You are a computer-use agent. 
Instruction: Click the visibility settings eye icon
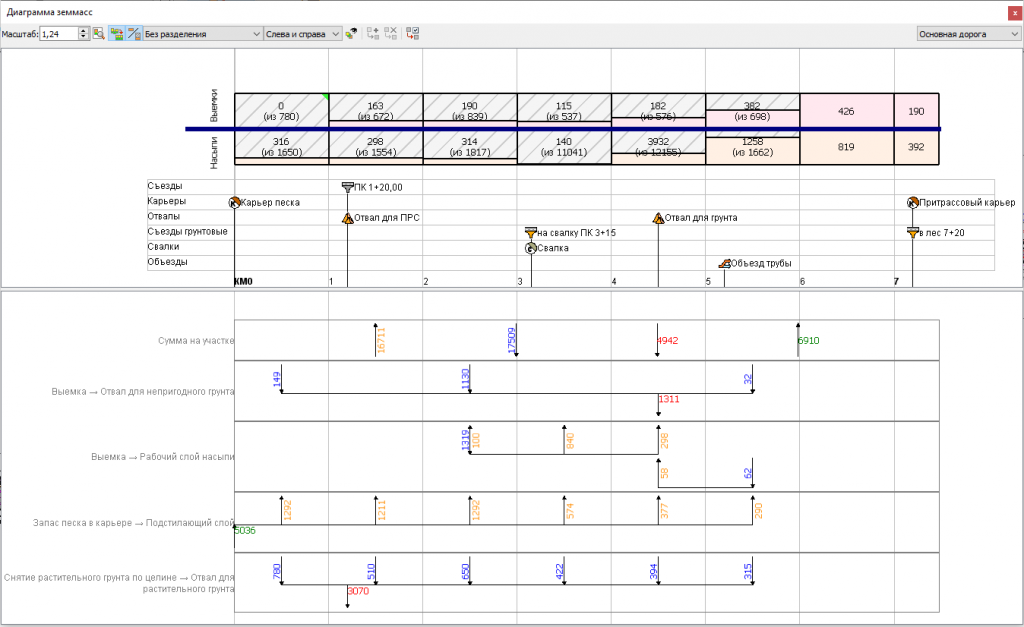[351, 33]
